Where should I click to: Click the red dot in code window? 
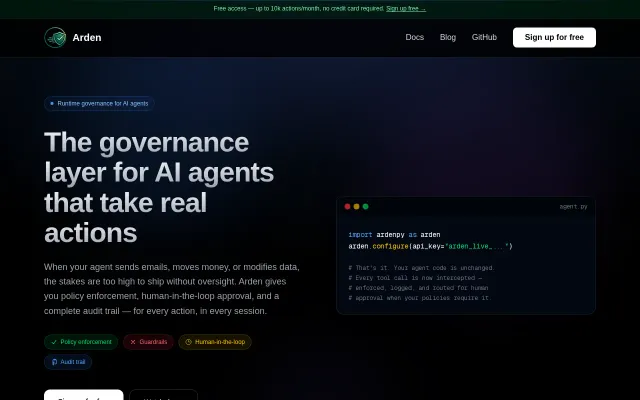[x=347, y=207]
